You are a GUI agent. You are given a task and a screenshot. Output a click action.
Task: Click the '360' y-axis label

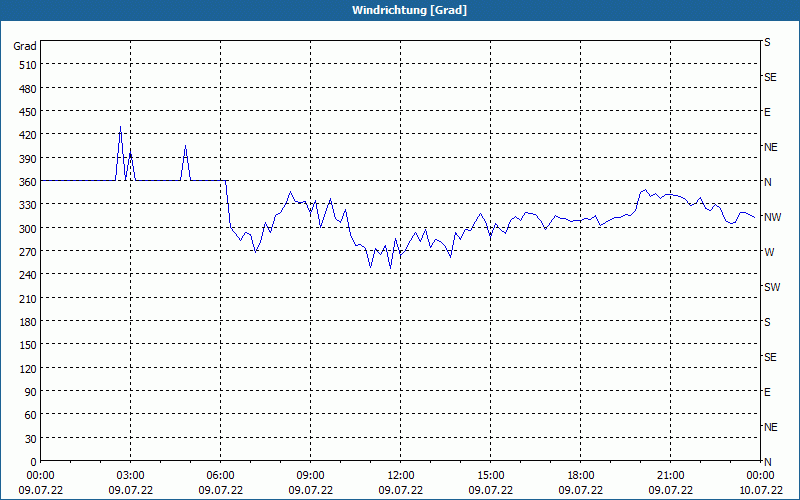(x=28, y=182)
